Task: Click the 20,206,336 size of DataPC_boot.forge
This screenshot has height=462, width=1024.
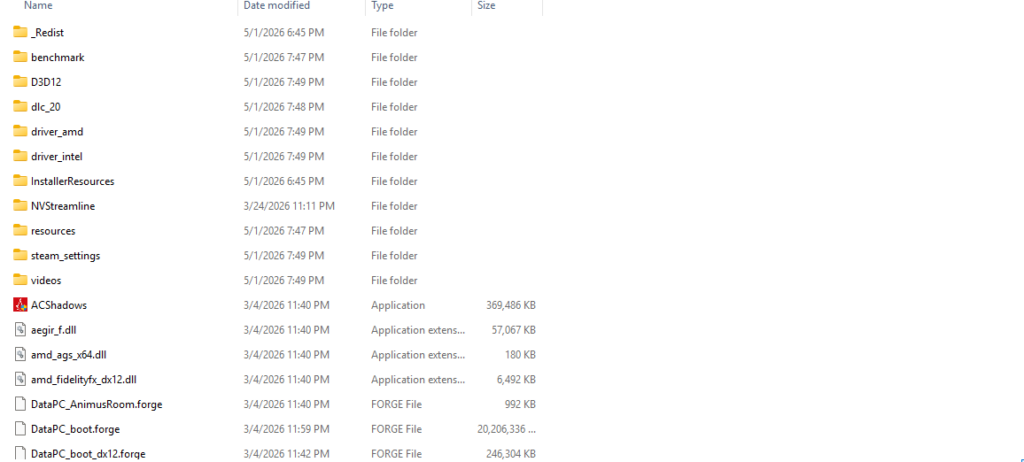Action: [x=507, y=429]
